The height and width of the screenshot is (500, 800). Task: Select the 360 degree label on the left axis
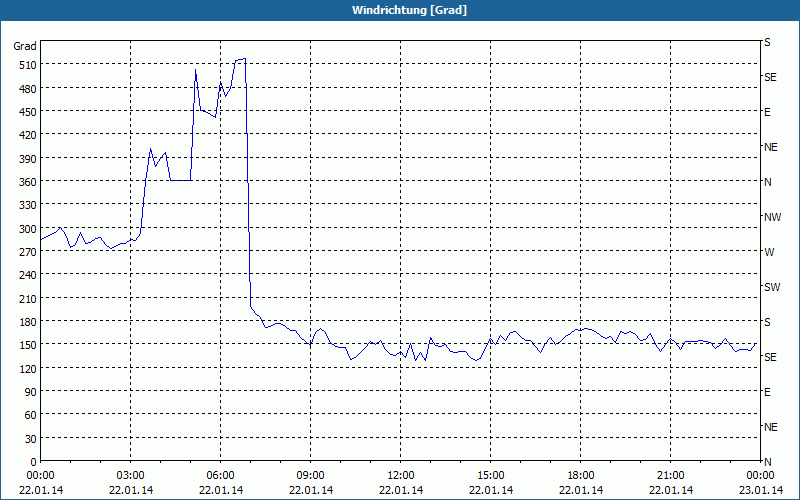point(28,182)
